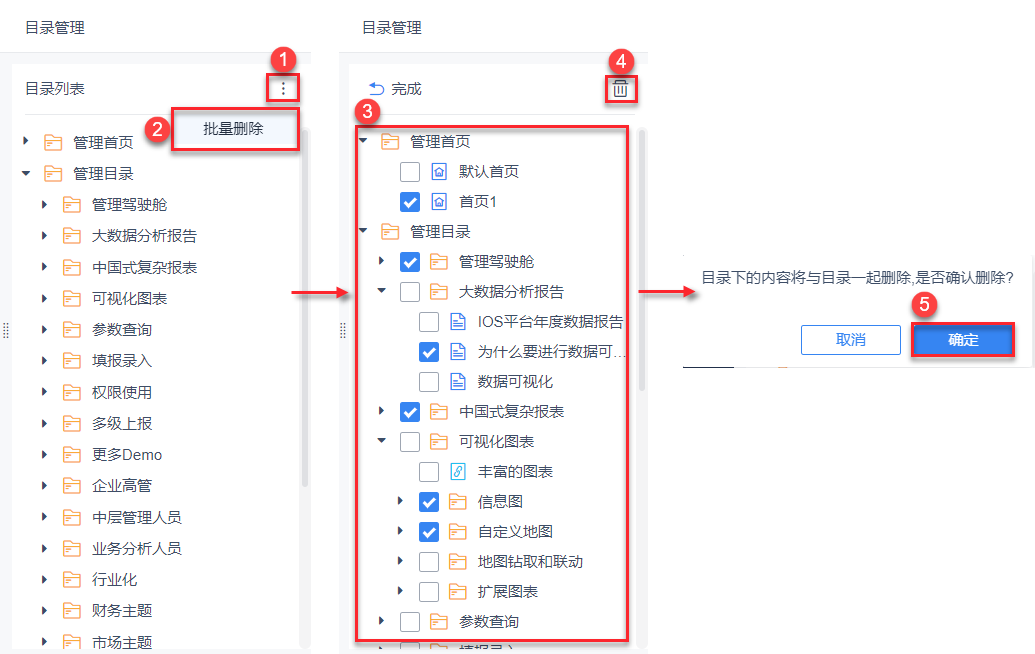
Task: Collapse 管理目录 in the left list
Action: click(x=26, y=173)
